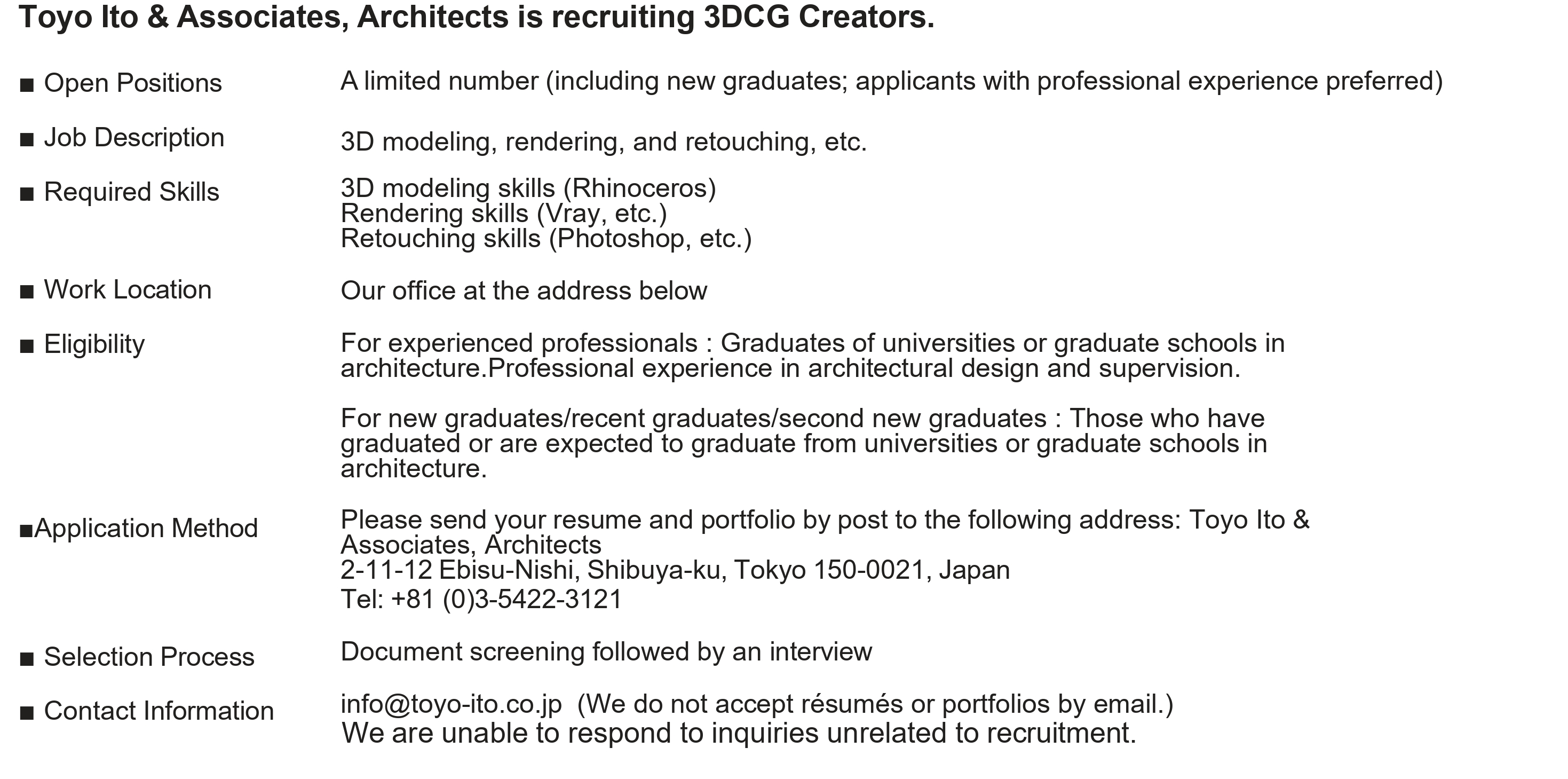Click the Open Positions label
The height and width of the screenshot is (779, 1568).
(133, 83)
